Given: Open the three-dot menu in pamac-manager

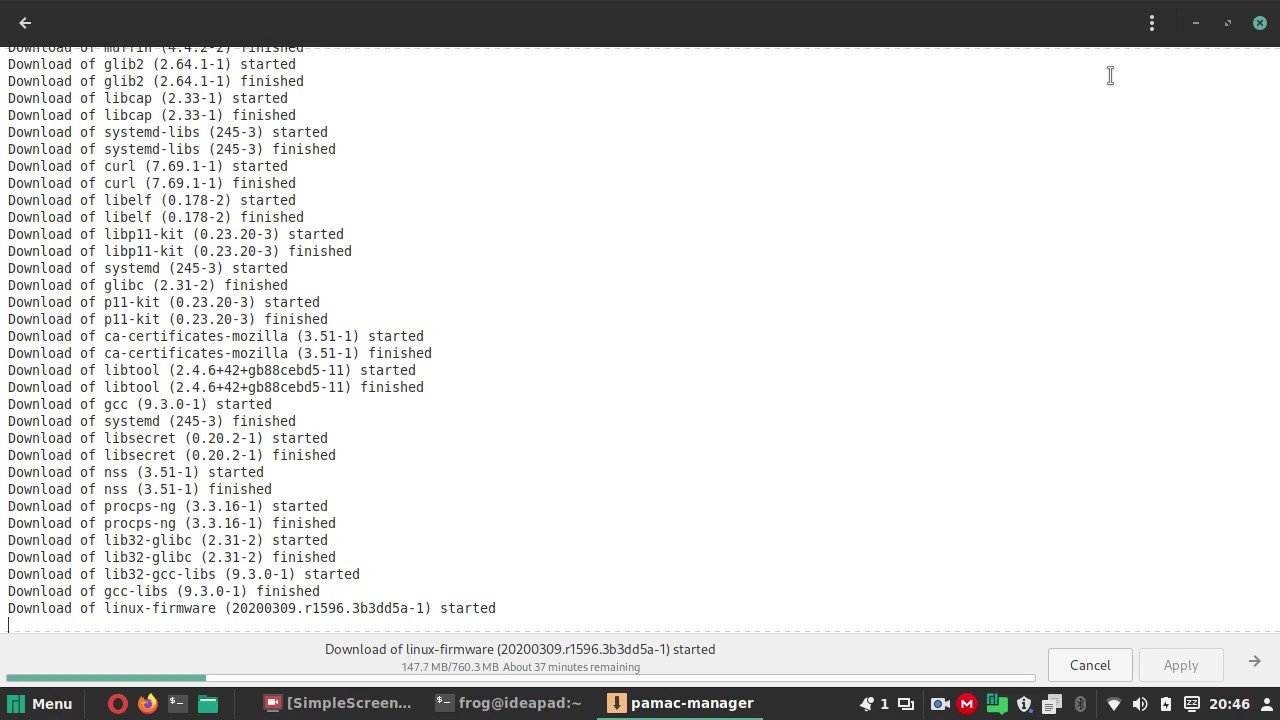Looking at the screenshot, I should pos(1152,22).
